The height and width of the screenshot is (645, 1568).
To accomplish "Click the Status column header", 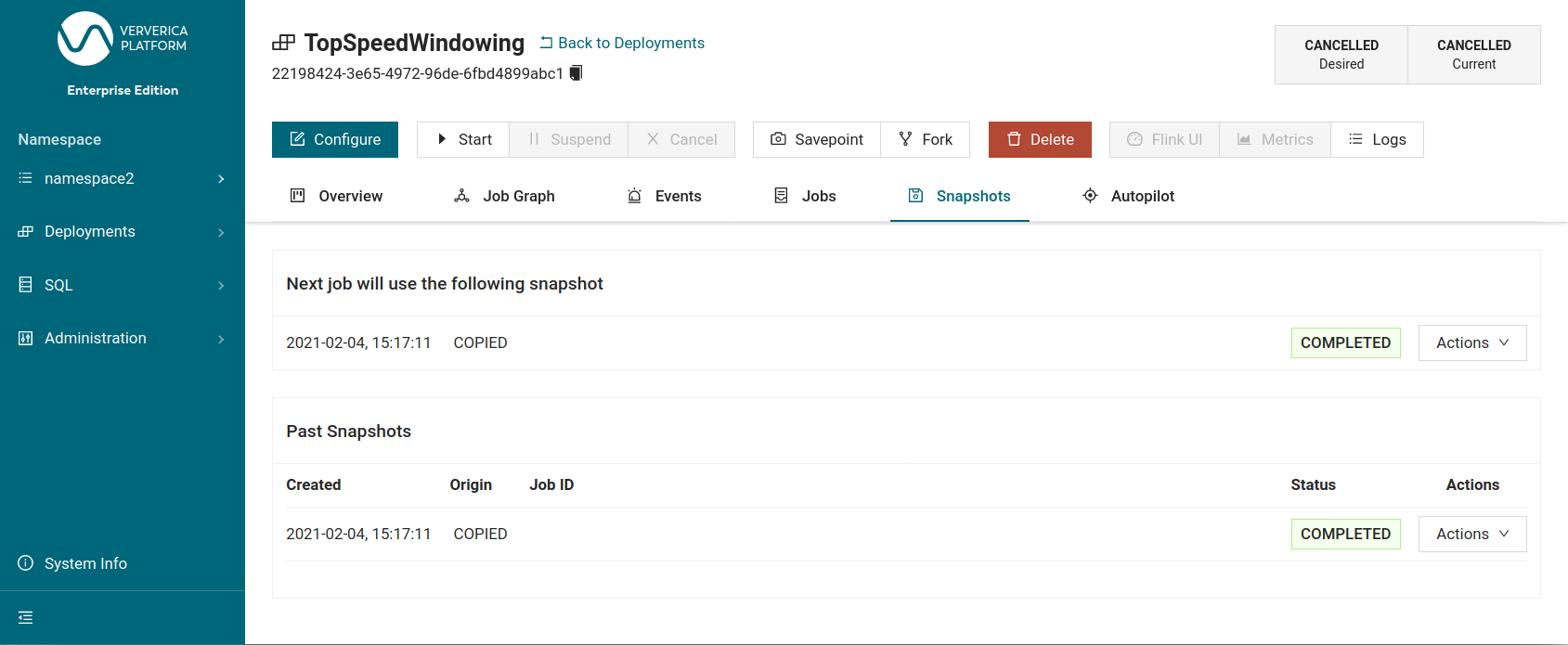I will pyautogui.click(x=1314, y=484).
